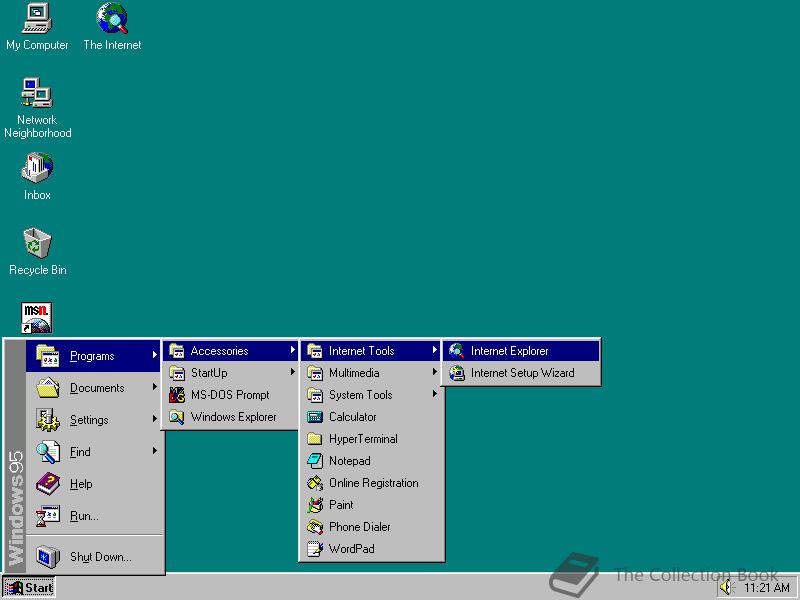Open My Computer from the desktop

(37, 20)
